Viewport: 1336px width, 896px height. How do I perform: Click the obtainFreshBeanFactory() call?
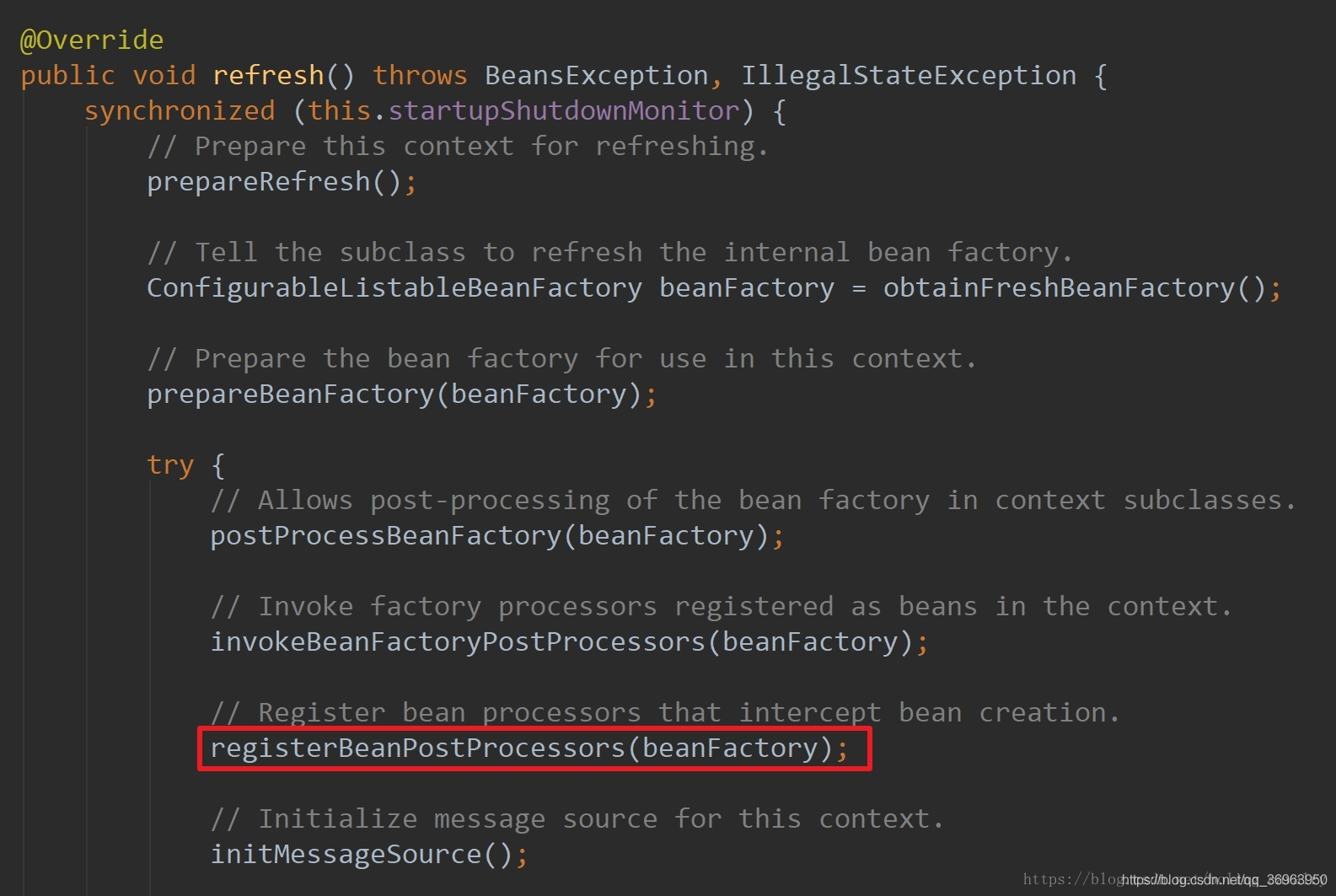[1075, 287]
